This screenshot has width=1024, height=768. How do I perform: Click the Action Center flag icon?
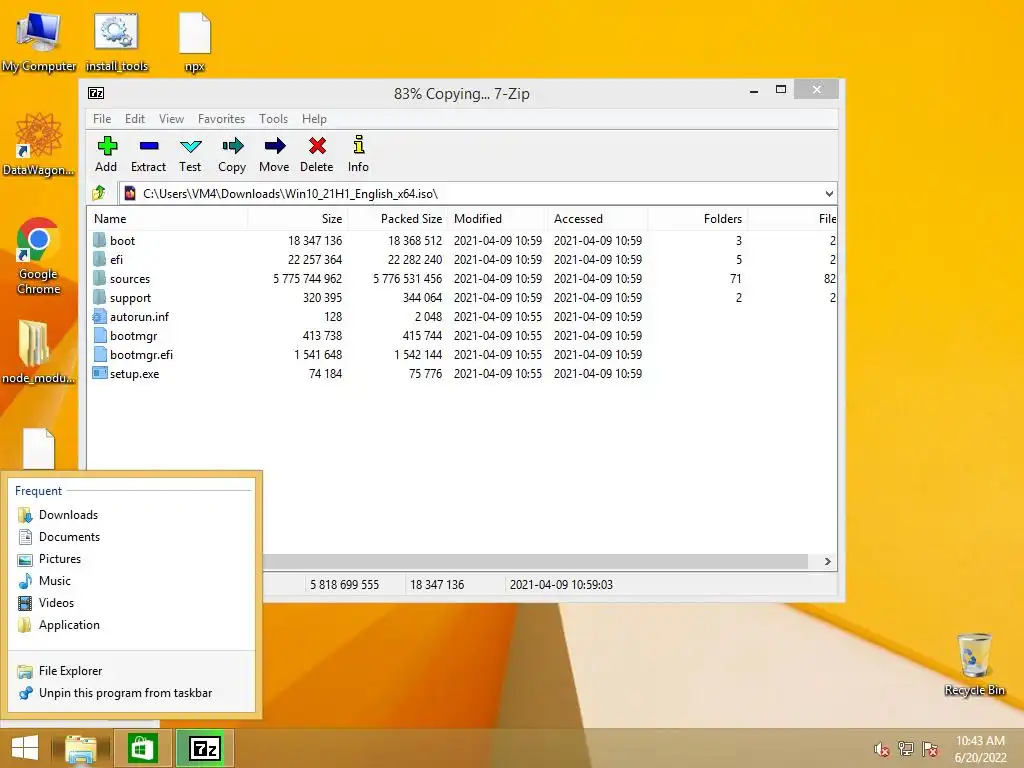click(x=930, y=749)
